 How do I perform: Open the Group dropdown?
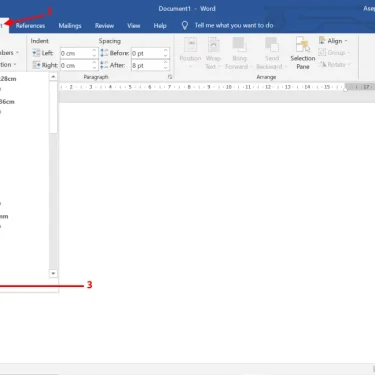coord(334,53)
